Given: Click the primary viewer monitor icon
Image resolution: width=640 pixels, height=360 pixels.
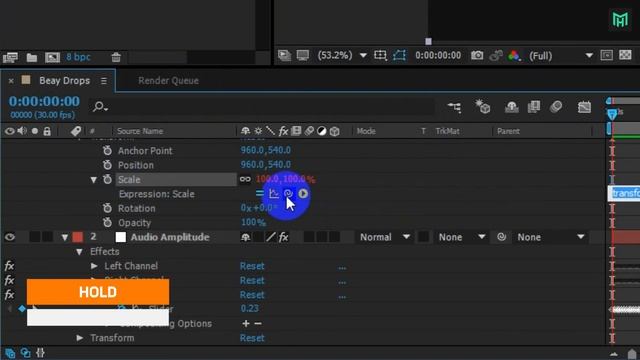Looking at the screenshot, I should 303,55.
